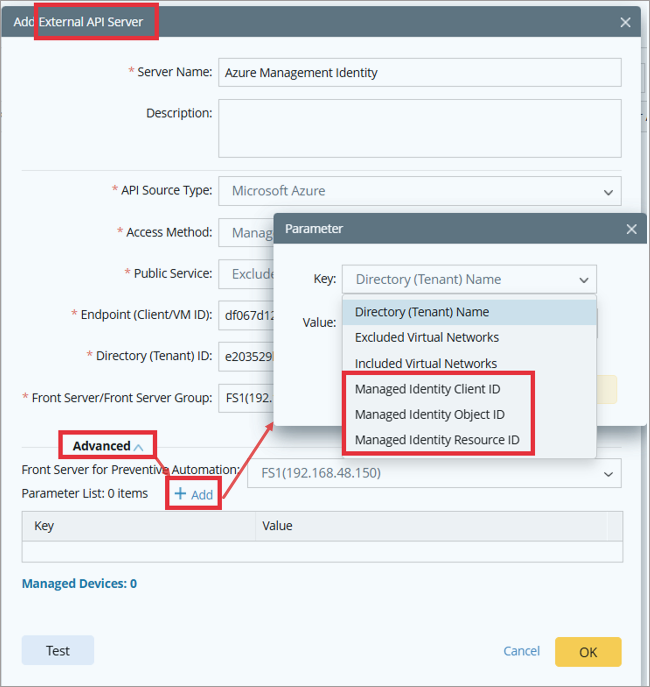
Task: Click the yellow OK button
Action: coord(588,652)
